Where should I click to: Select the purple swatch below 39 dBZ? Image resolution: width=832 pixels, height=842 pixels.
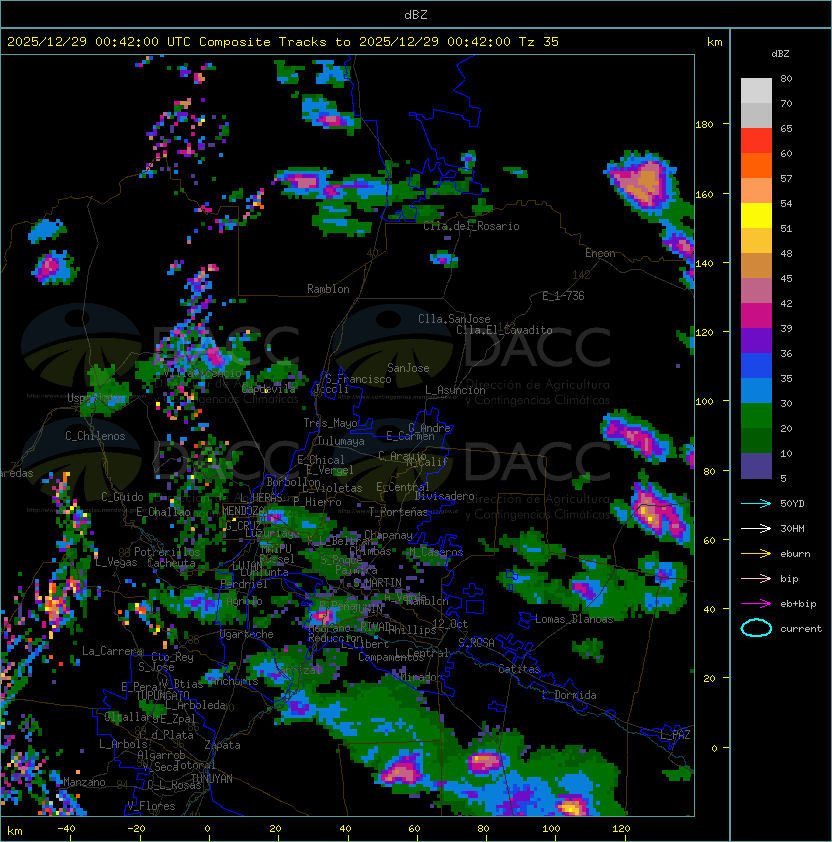point(756,340)
